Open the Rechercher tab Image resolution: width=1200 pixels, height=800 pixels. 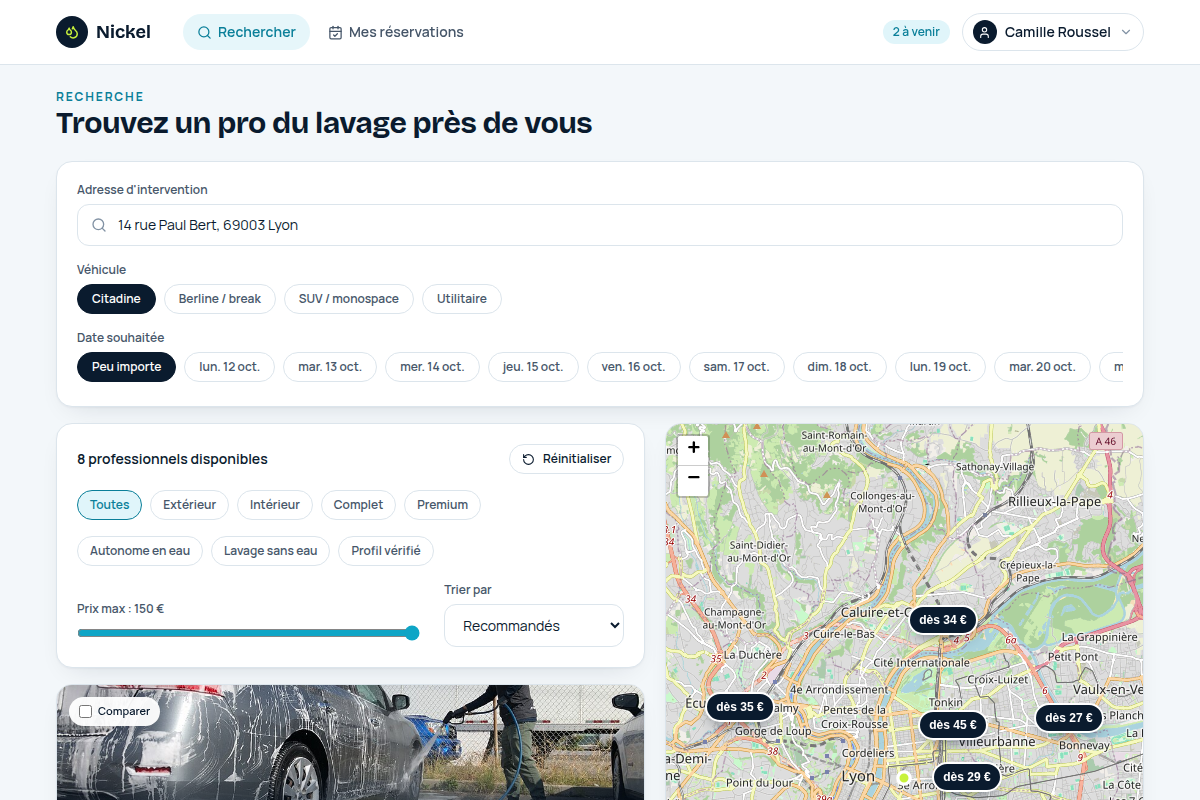point(246,32)
